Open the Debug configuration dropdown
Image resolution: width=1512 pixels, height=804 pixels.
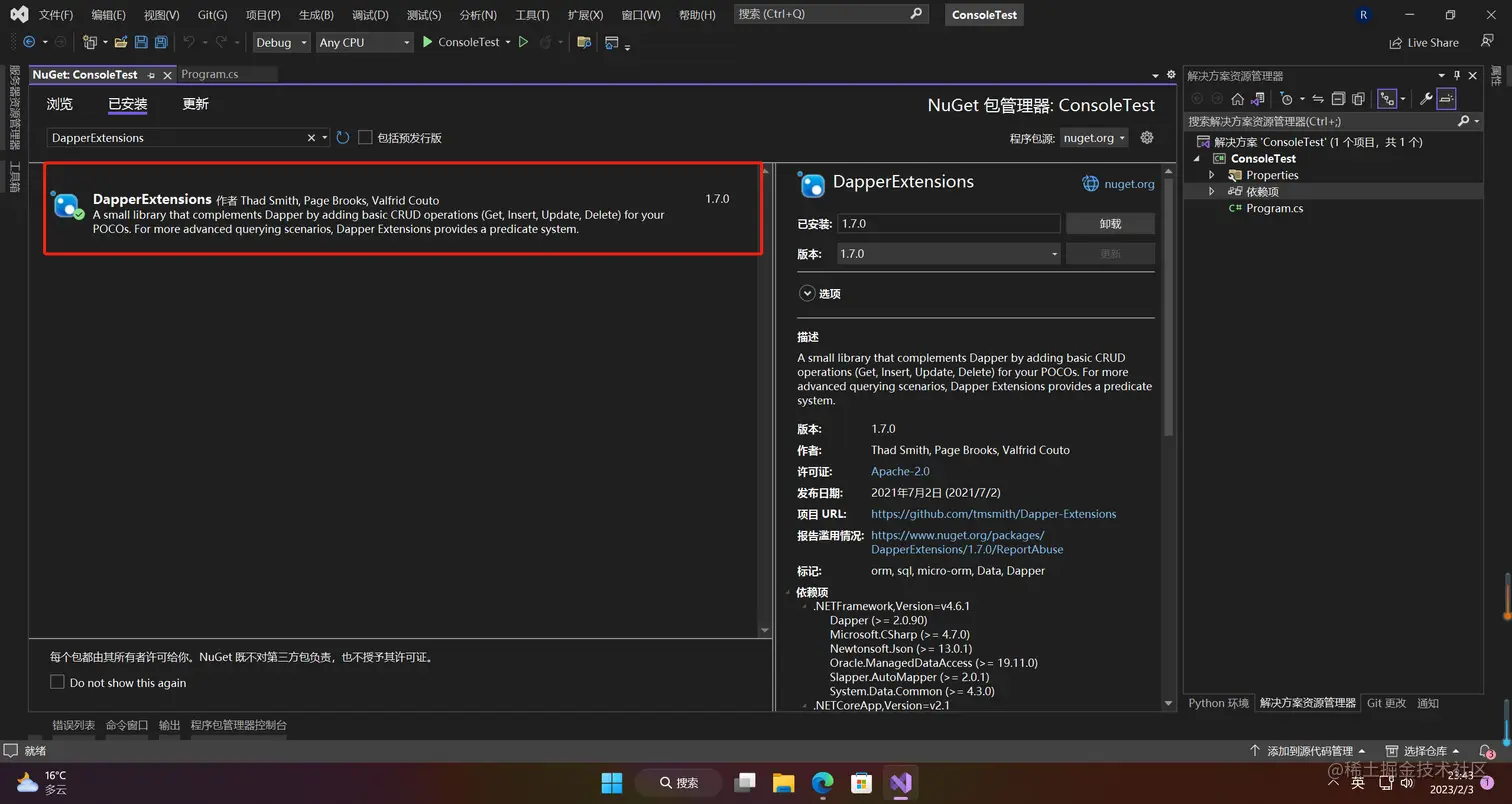point(282,42)
